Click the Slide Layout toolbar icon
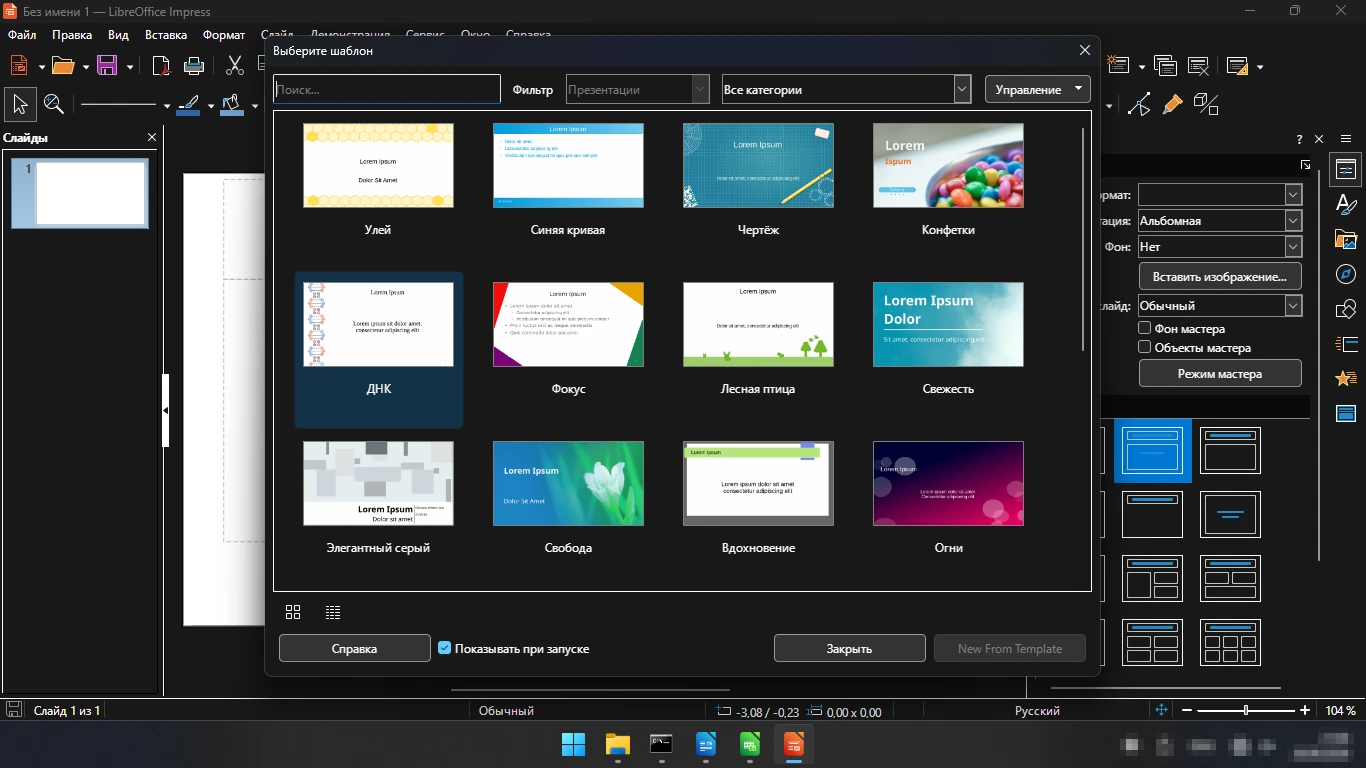The image size is (1366, 768). (1238, 66)
